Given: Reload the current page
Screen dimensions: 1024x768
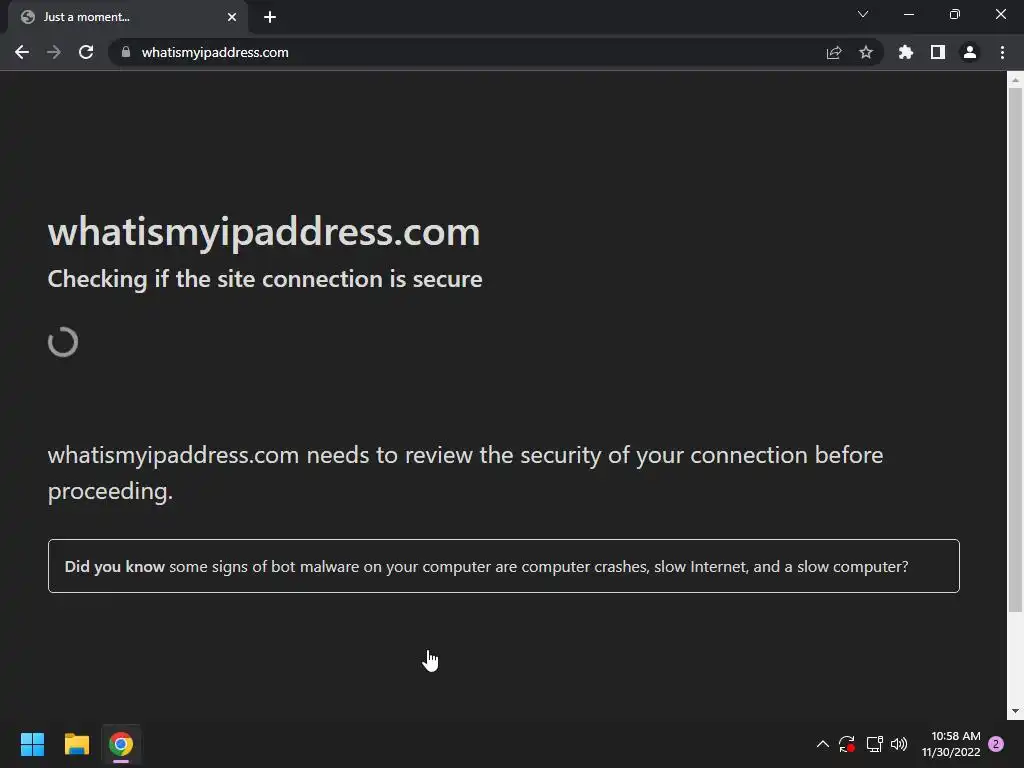Looking at the screenshot, I should point(86,52).
